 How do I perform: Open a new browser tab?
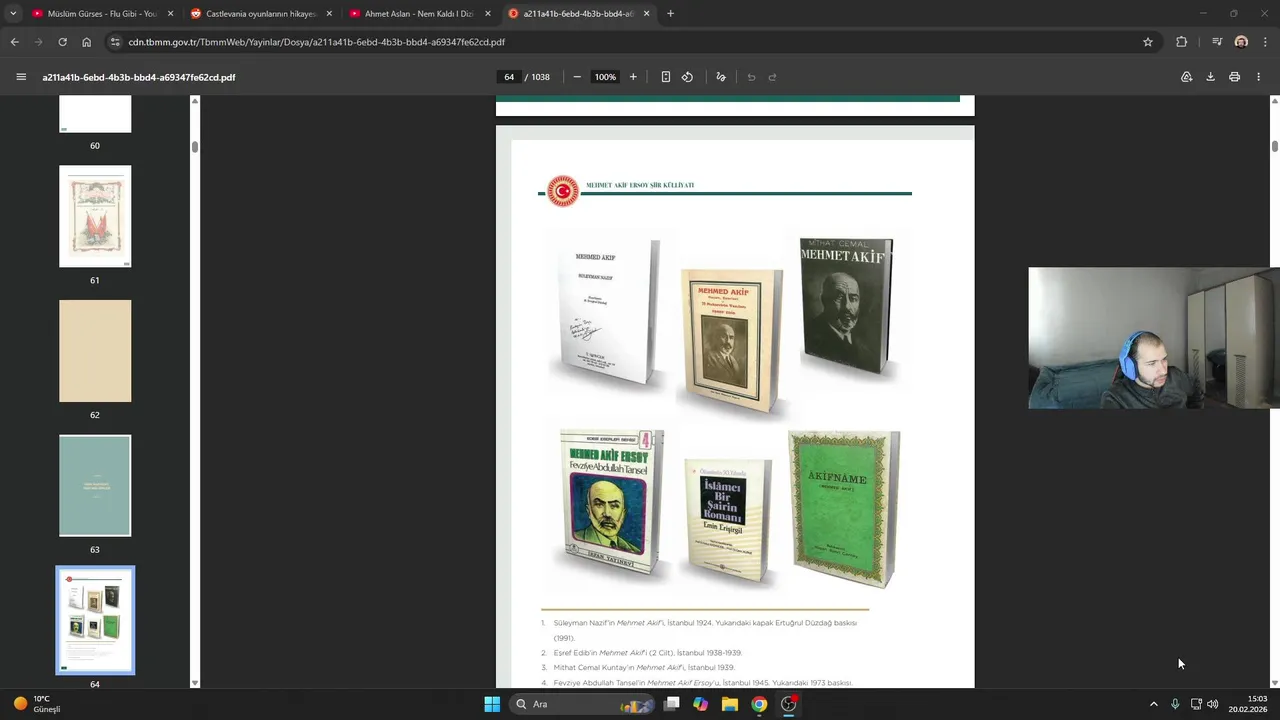tap(670, 14)
